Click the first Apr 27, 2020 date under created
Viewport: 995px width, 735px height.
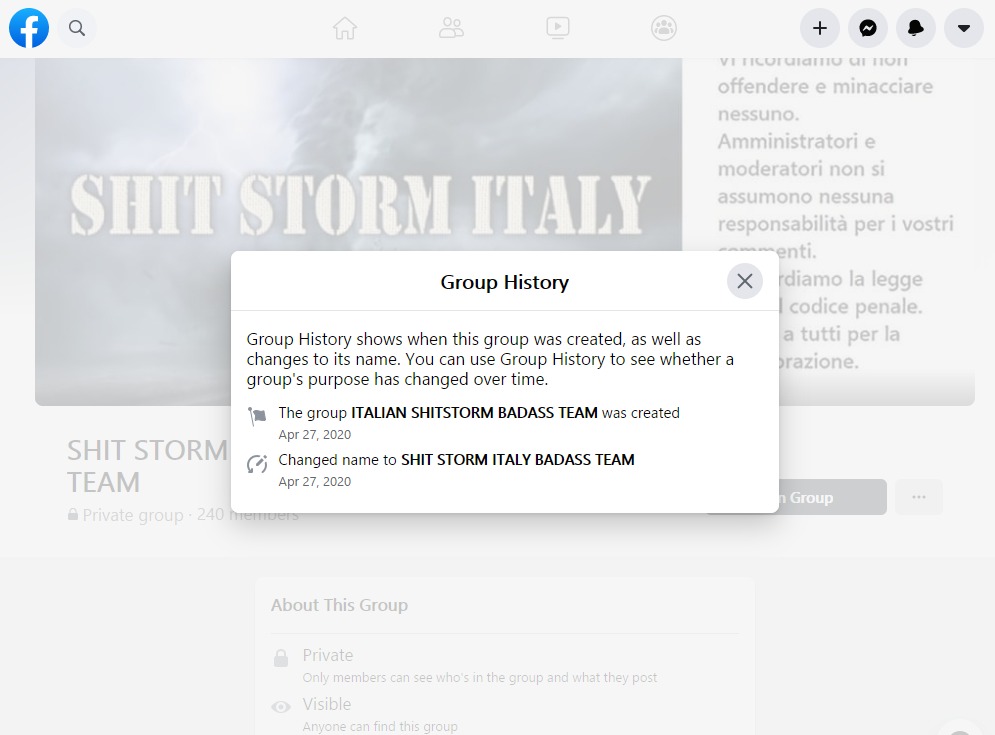coord(315,435)
